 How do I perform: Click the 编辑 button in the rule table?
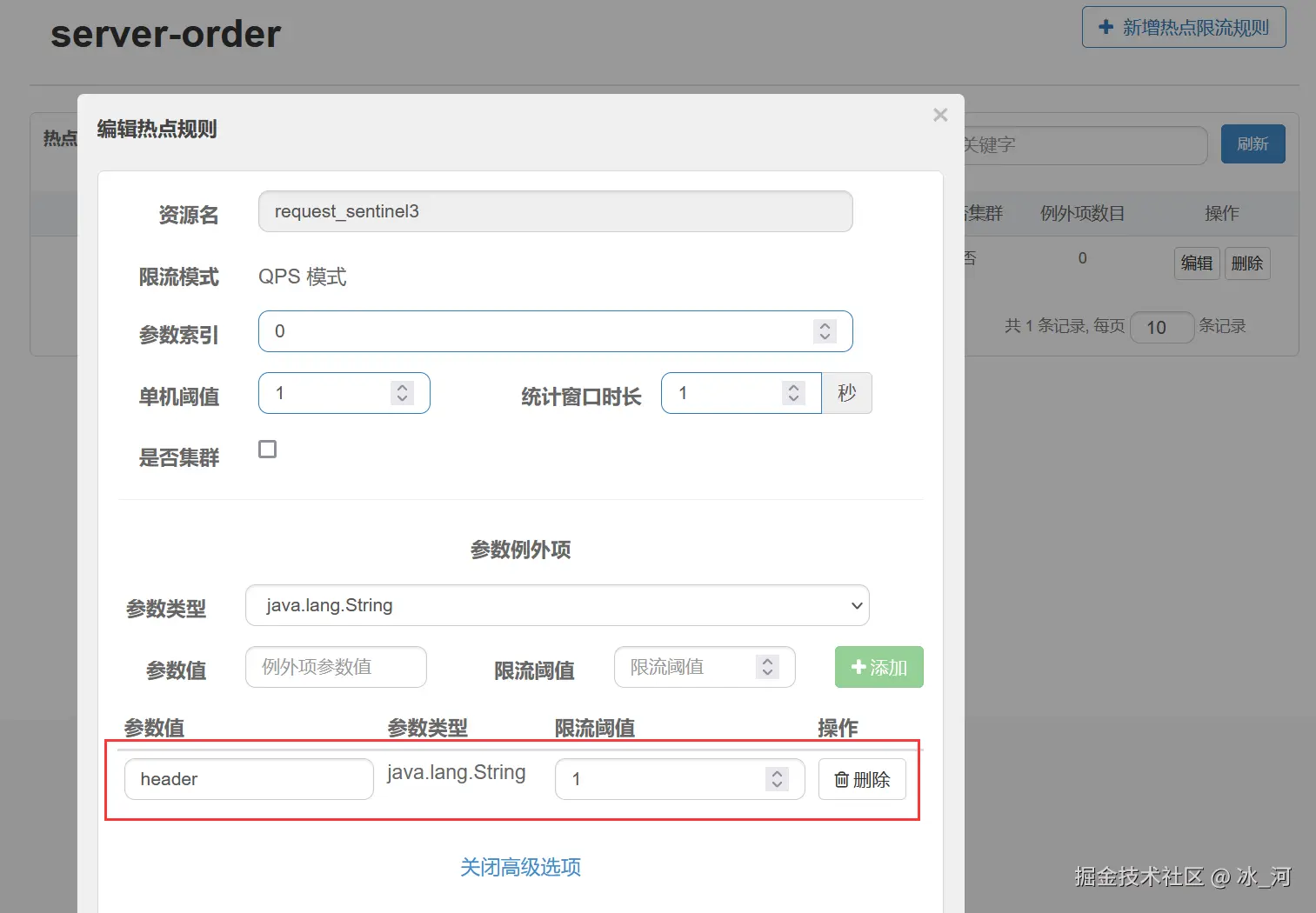coord(1197,263)
